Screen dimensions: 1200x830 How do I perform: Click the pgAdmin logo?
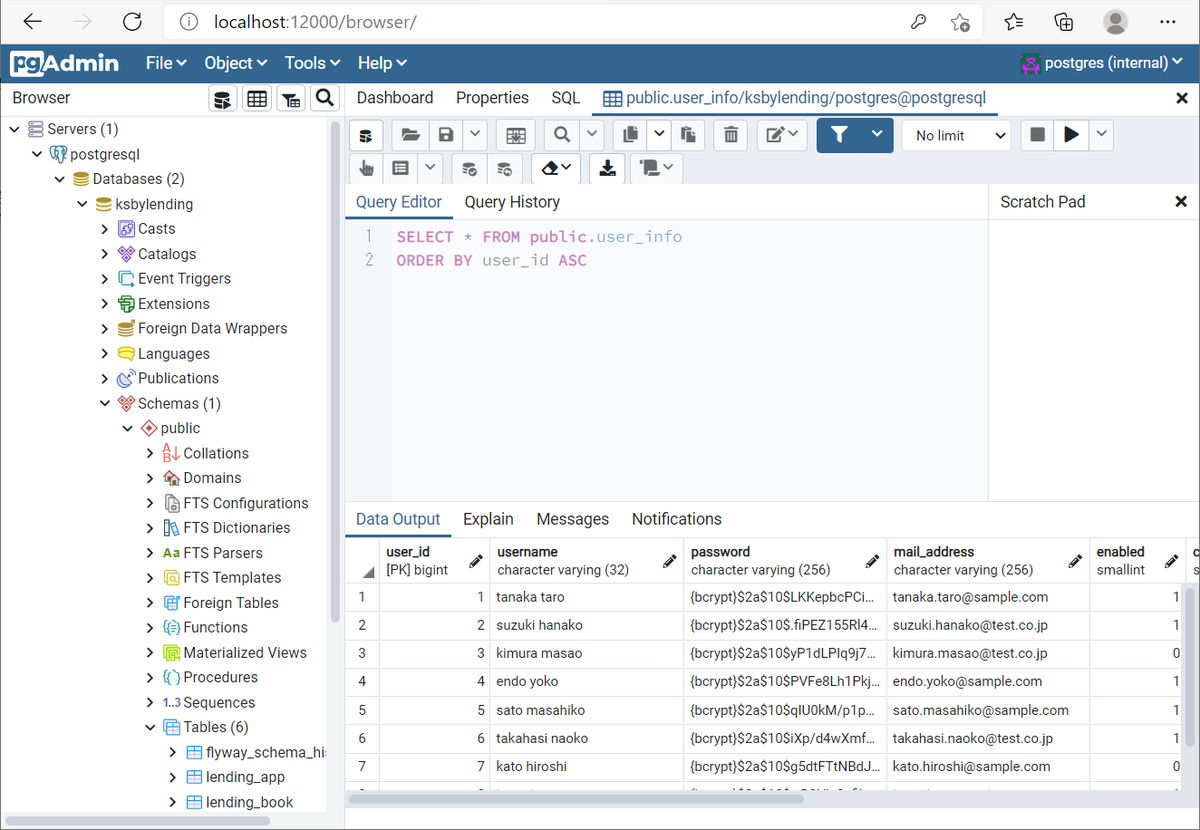click(66, 63)
